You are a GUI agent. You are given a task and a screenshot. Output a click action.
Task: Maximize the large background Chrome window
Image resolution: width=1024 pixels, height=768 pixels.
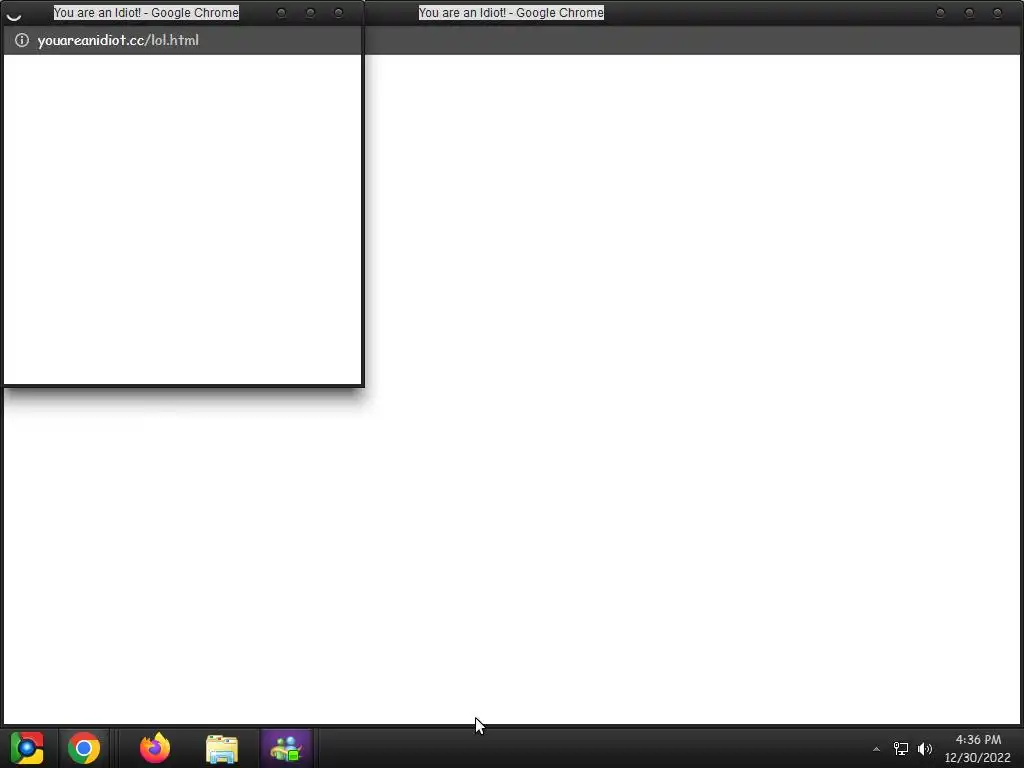click(969, 12)
